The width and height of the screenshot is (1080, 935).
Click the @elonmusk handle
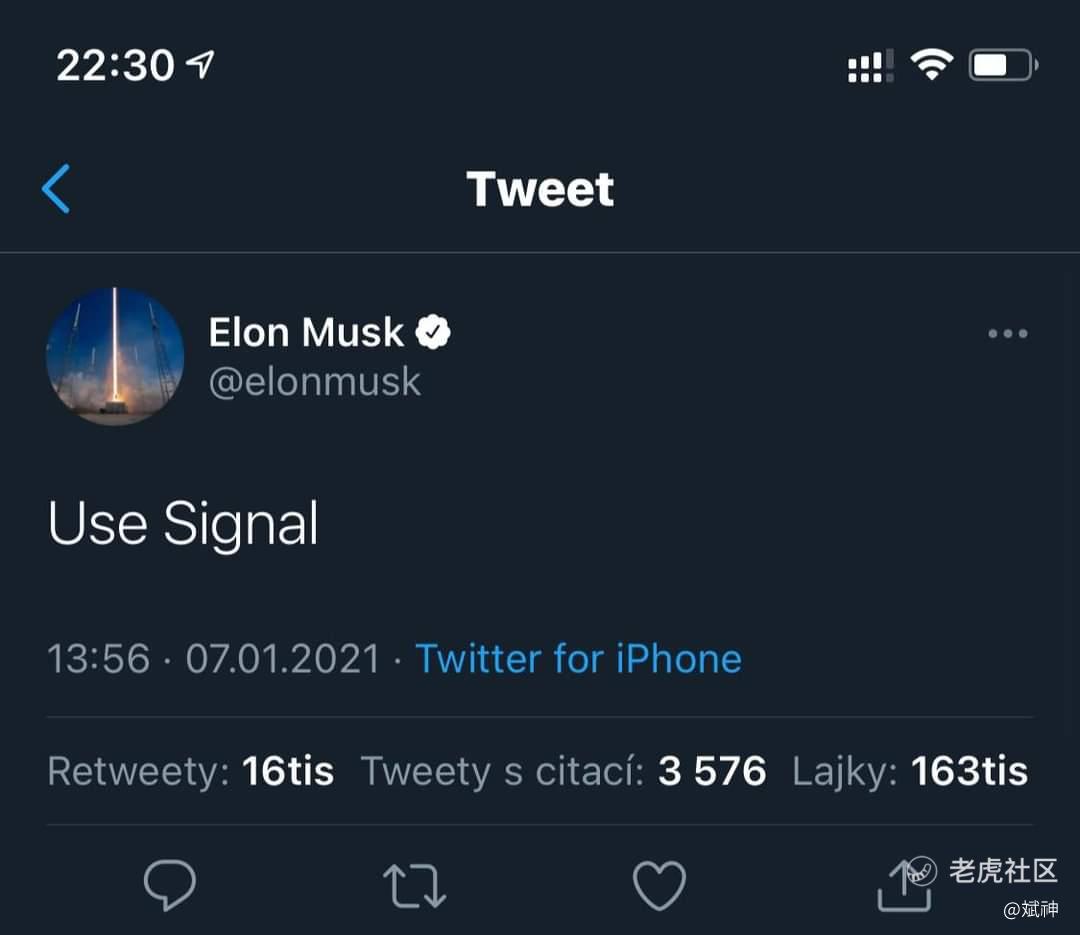point(314,381)
